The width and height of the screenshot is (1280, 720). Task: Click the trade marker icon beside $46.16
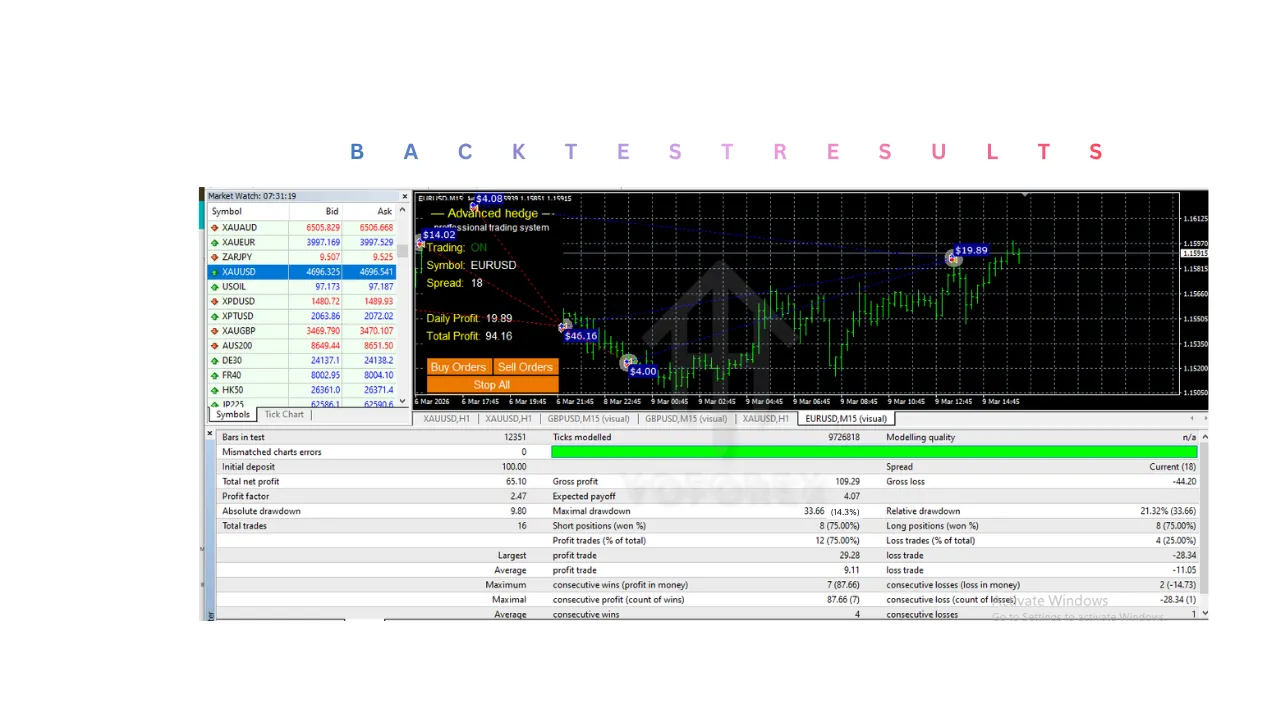coord(565,325)
